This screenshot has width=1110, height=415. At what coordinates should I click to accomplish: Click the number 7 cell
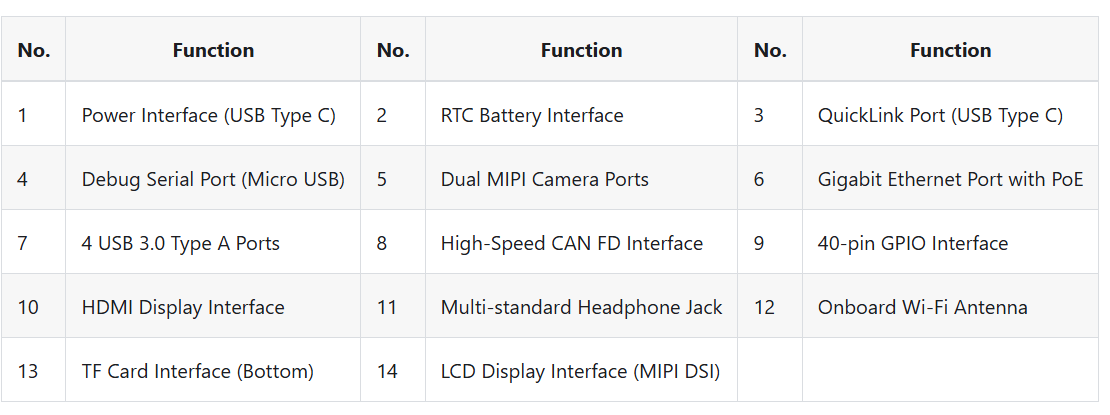pos(22,243)
